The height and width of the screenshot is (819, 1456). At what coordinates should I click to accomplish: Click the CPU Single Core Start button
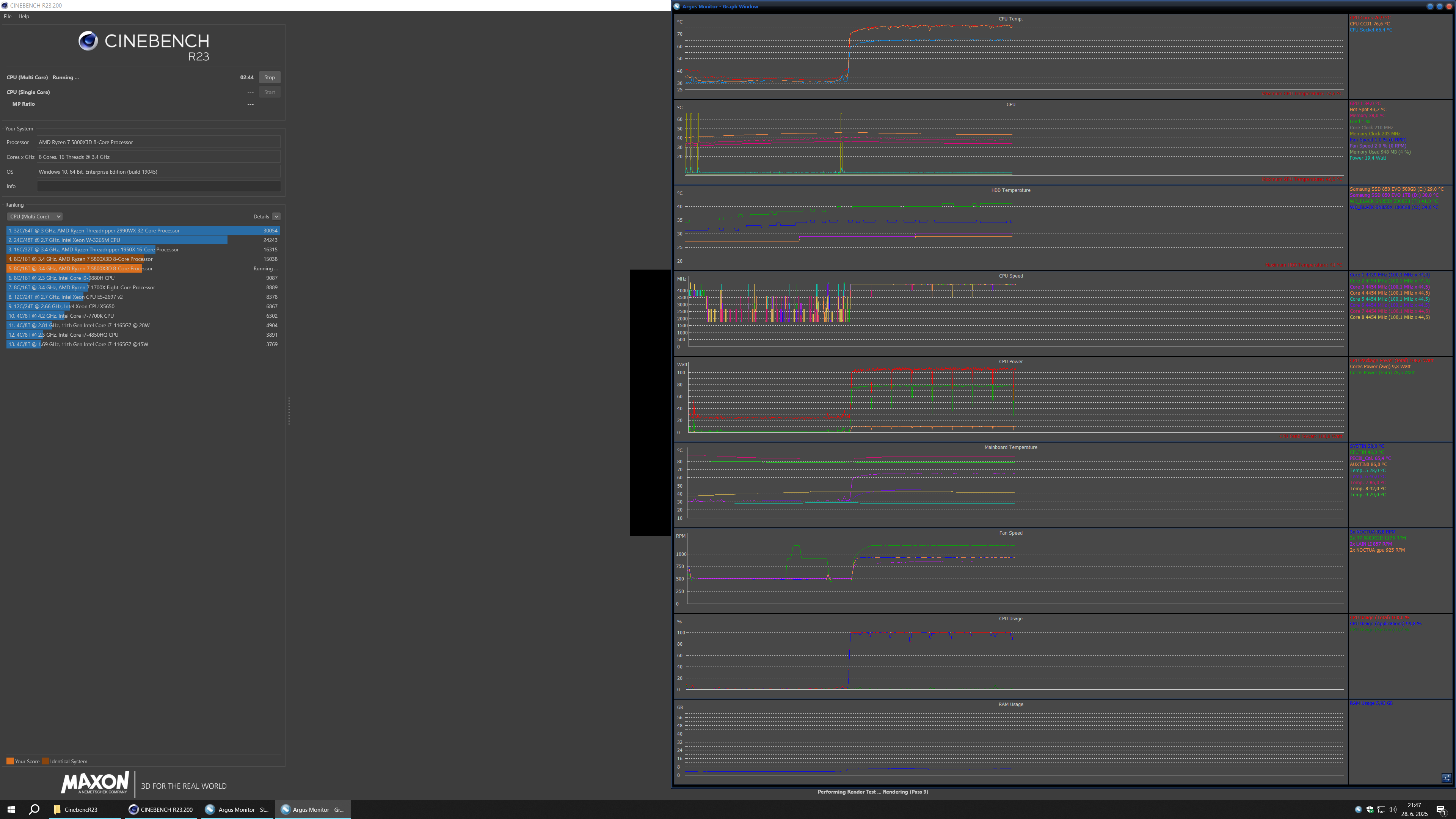(270, 92)
